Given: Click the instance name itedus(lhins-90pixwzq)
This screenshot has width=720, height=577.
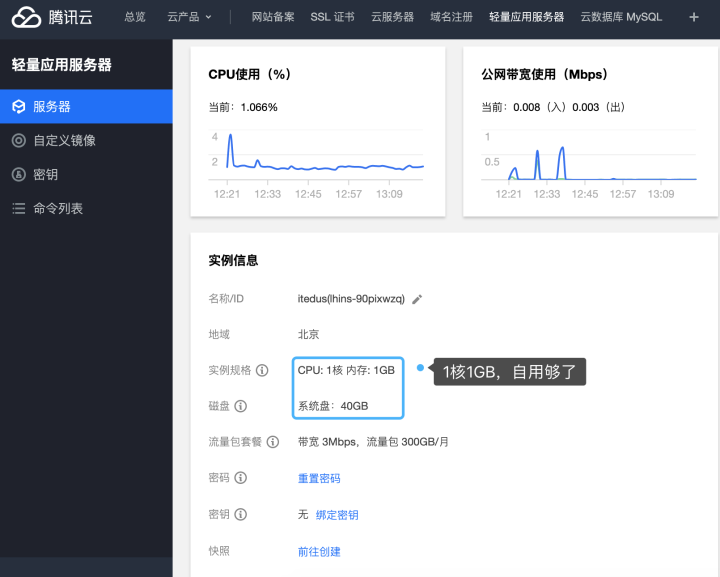Looking at the screenshot, I should click(x=351, y=299).
